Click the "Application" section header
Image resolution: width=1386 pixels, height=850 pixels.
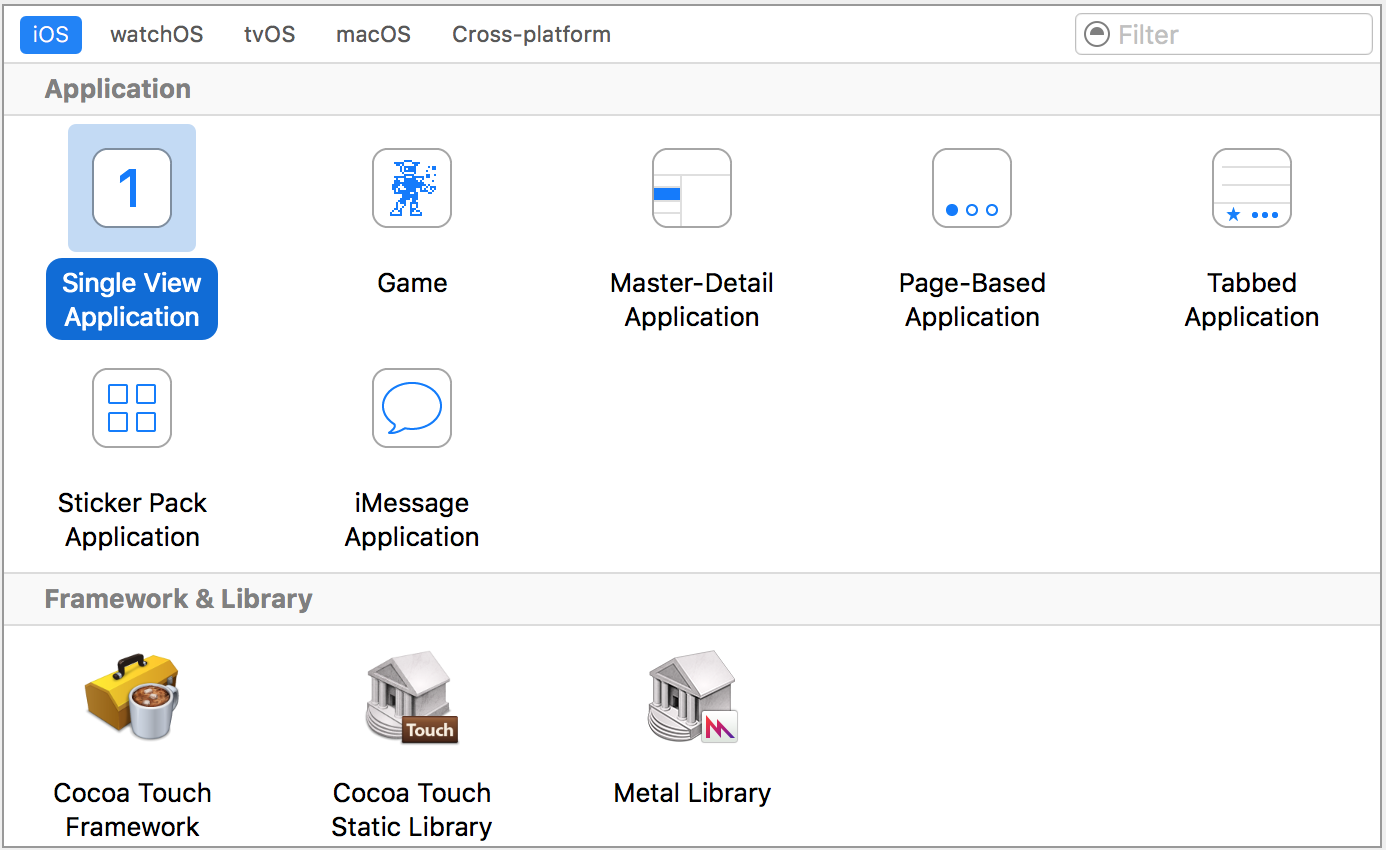[118, 89]
